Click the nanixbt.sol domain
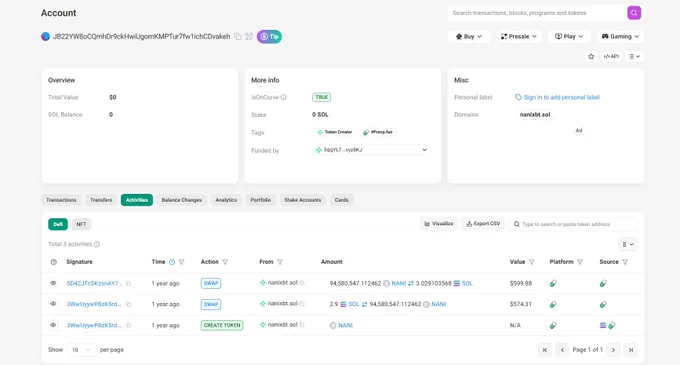 (535, 114)
